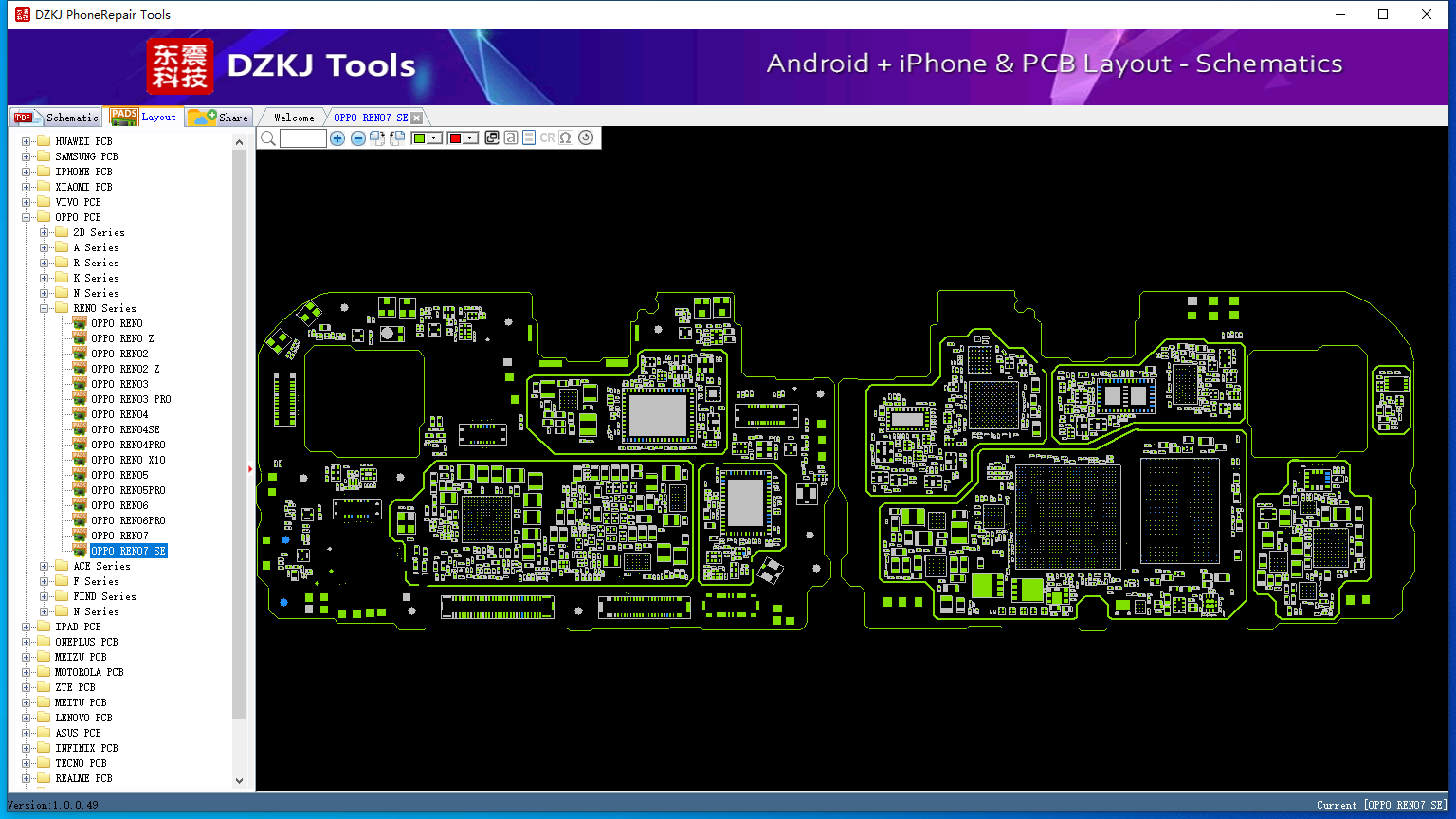This screenshot has height=819, width=1456.
Task: Open OPPO RENO2 Z in the tree
Action: (125, 369)
